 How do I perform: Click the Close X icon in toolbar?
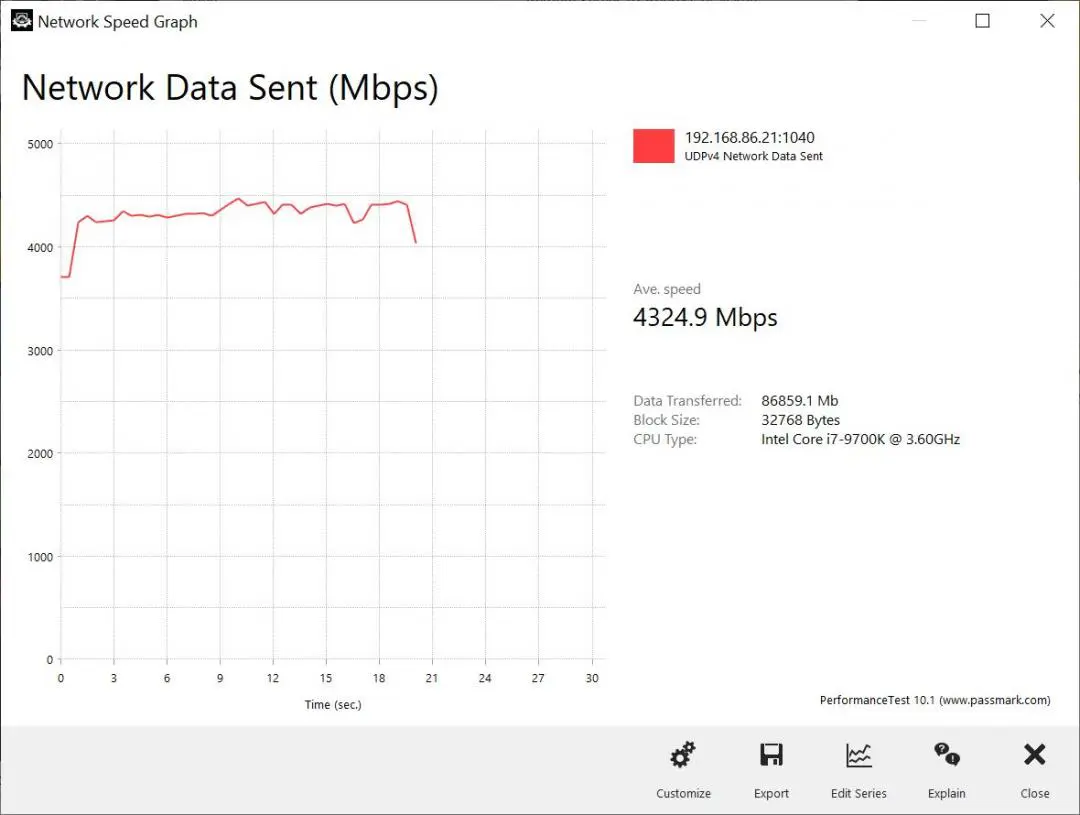point(1035,754)
